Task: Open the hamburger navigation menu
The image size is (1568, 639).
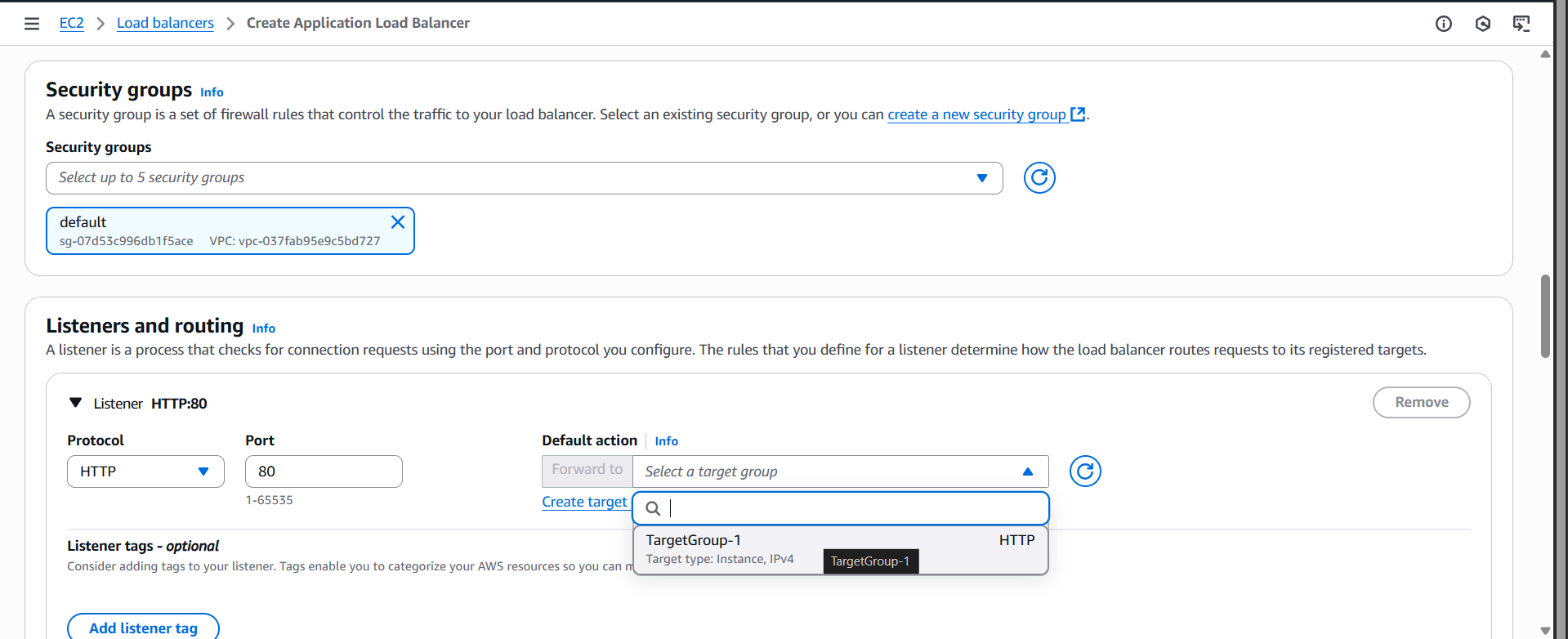Action: click(x=32, y=24)
